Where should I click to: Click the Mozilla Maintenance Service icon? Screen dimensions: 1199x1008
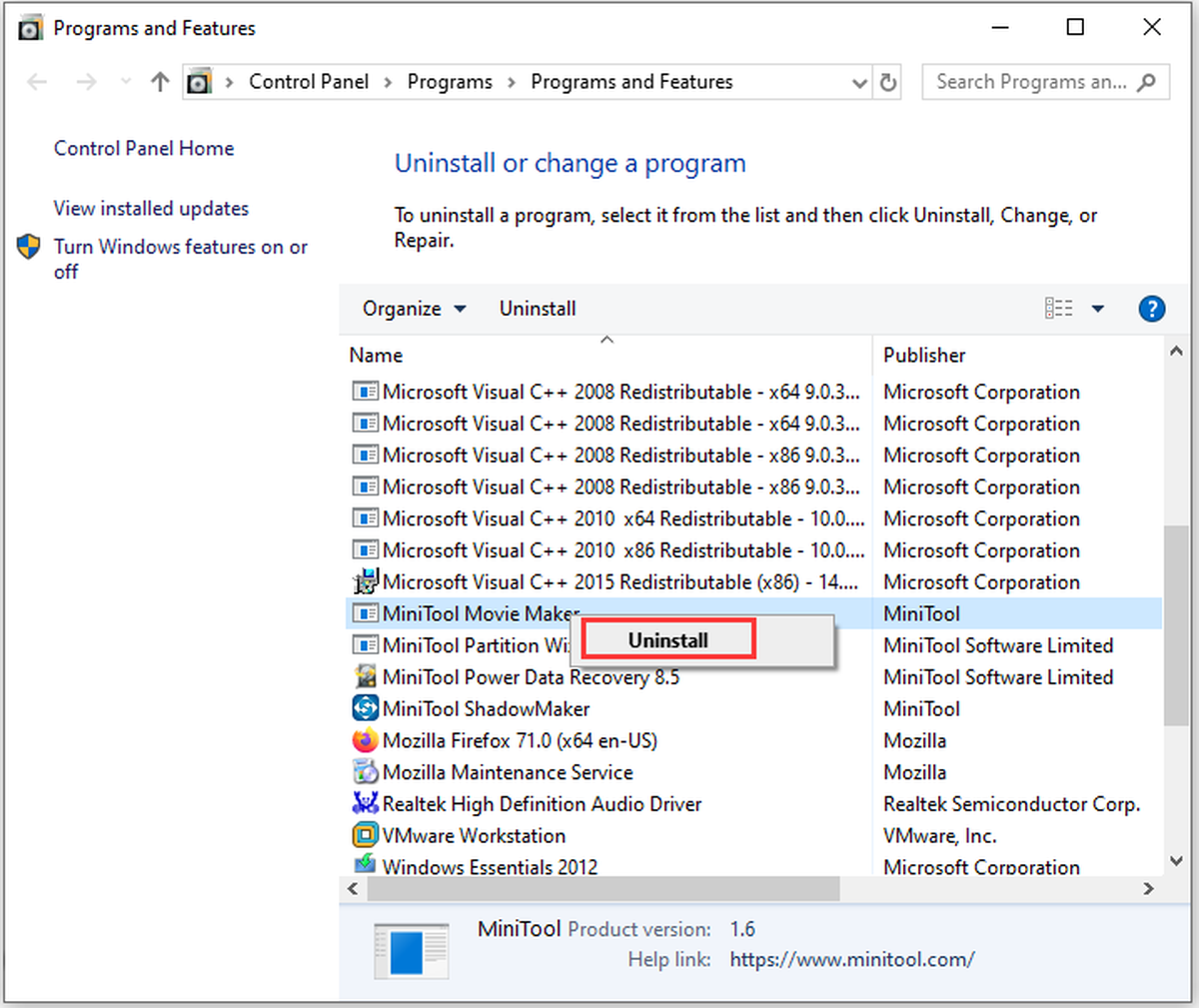pos(366,772)
